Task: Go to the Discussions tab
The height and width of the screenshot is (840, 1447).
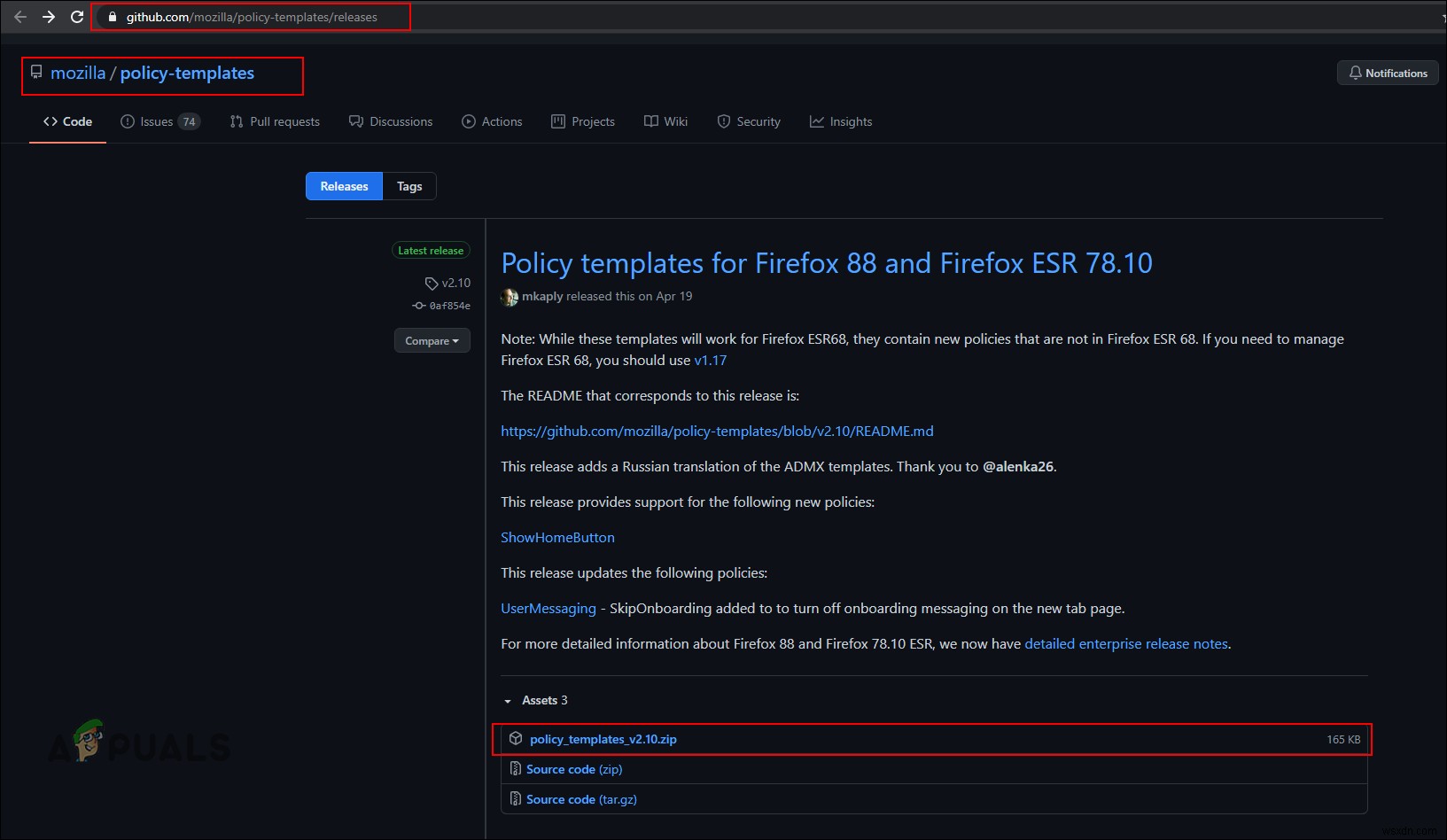Action: coord(391,121)
